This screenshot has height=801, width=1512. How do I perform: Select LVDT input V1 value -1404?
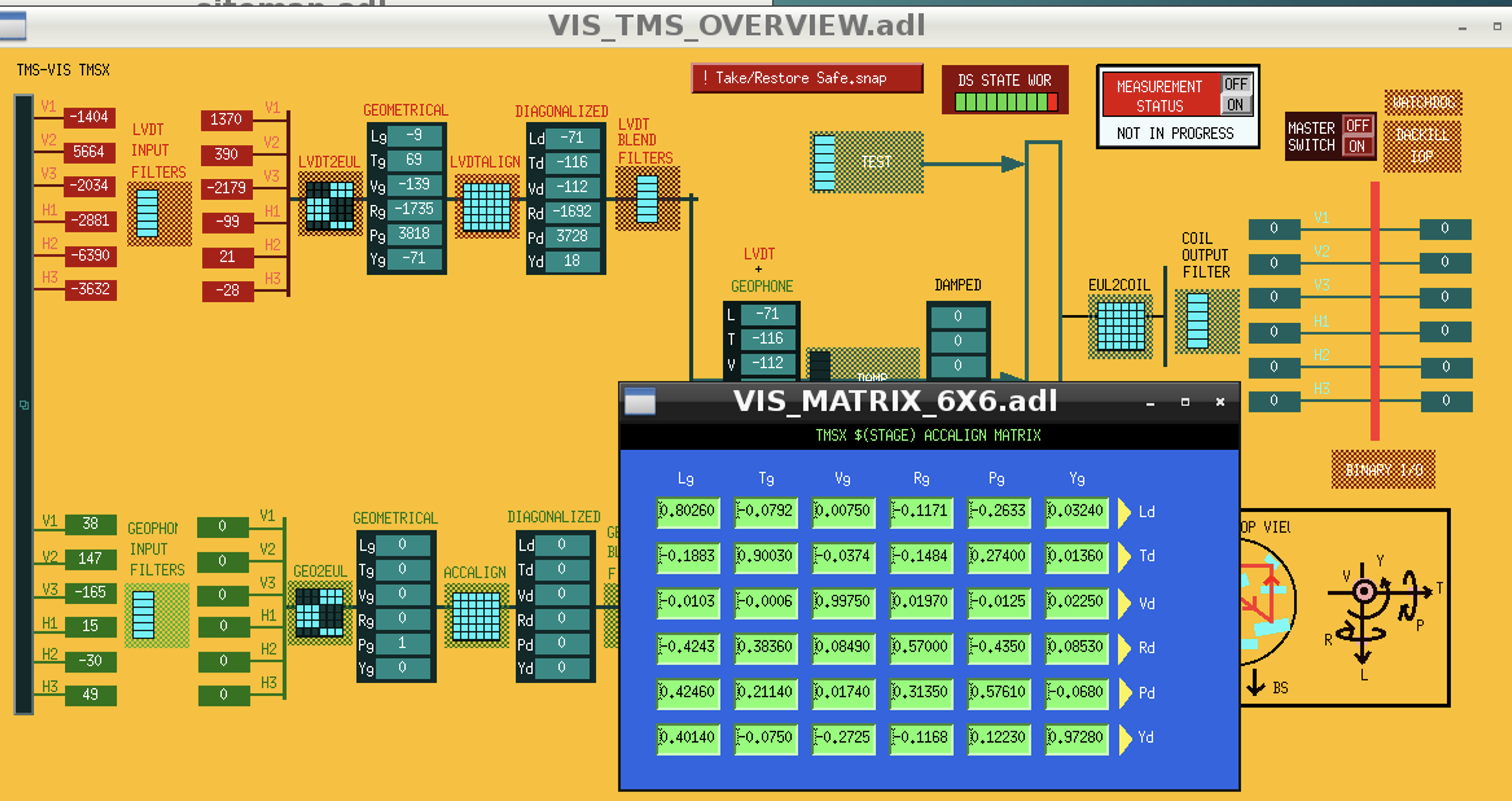pos(90,117)
